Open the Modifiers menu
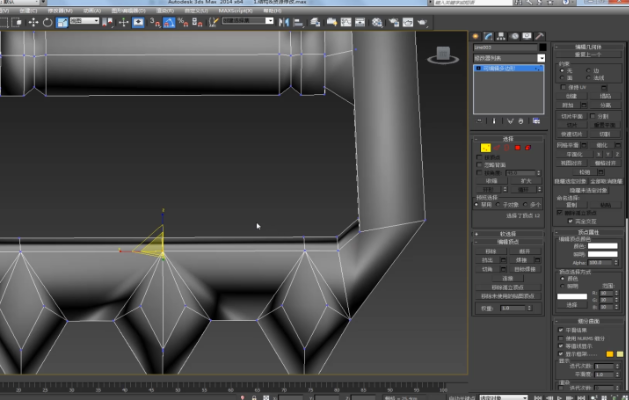Screen dimensions: 629x400 click(x=60, y=11)
